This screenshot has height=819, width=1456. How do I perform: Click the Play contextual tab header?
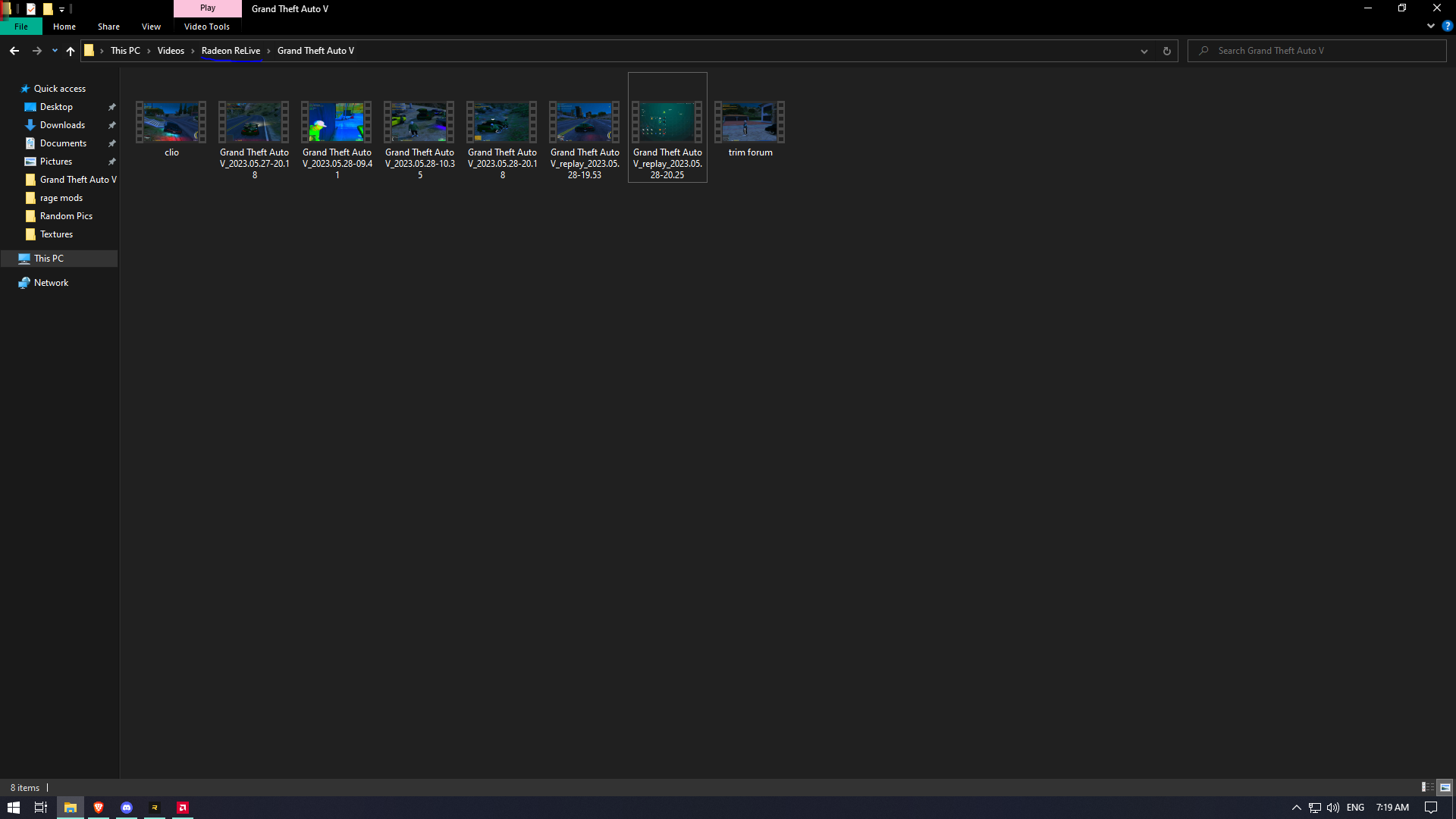(208, 8)
